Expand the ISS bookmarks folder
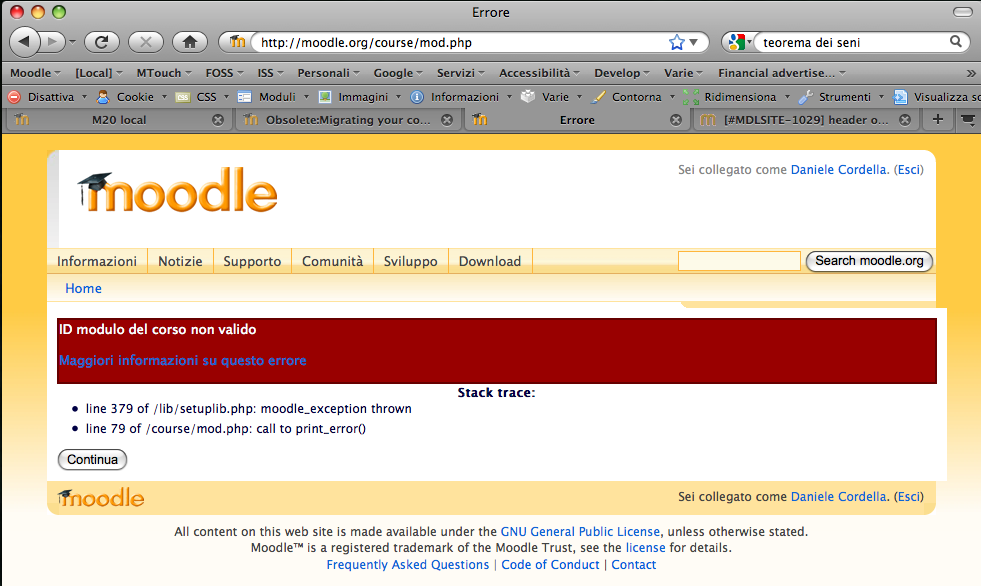 (270, 73)
